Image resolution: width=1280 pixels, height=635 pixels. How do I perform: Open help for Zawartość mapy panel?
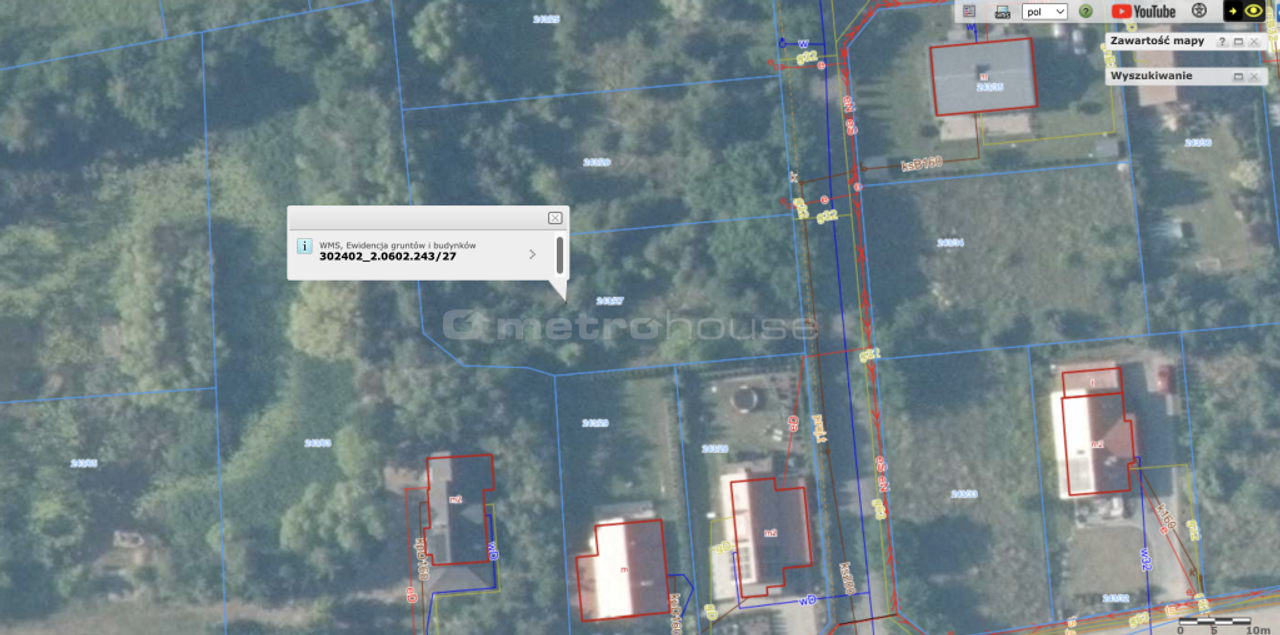(x=1222, y=42)
